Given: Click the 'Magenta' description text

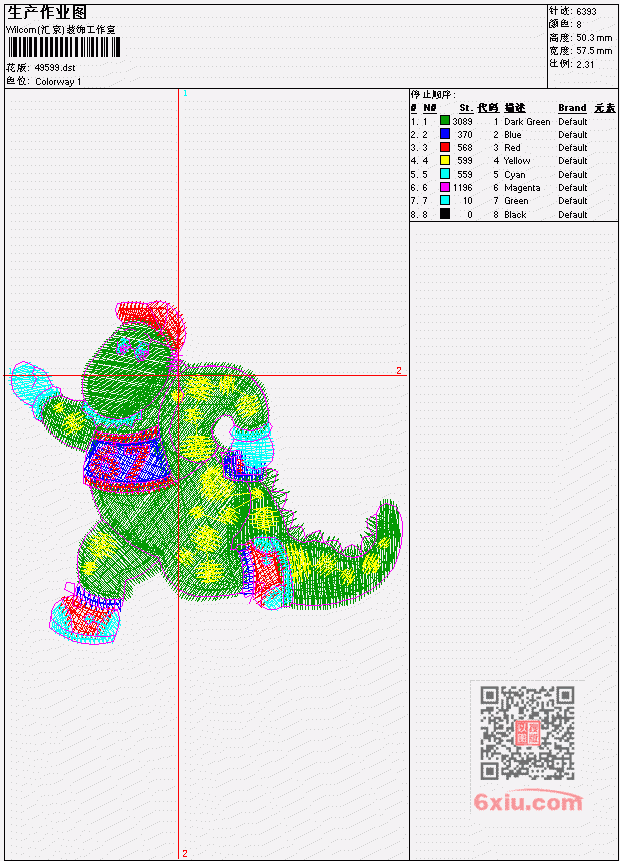Looking at the screenshot, I should [x=522, y=188].
